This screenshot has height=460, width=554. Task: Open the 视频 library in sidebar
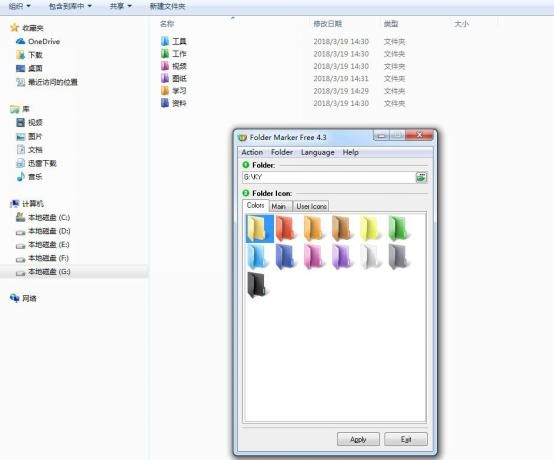[30, 123]
